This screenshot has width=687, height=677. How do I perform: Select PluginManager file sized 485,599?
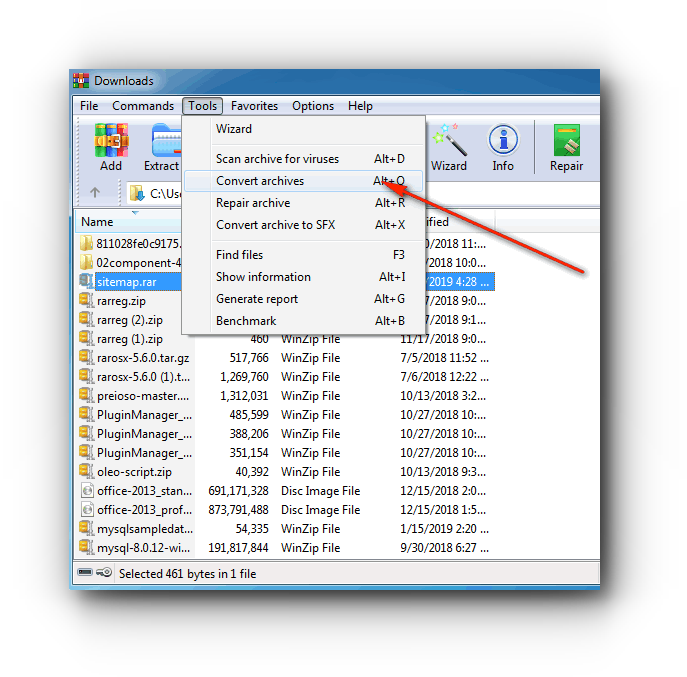coord(145,415)
